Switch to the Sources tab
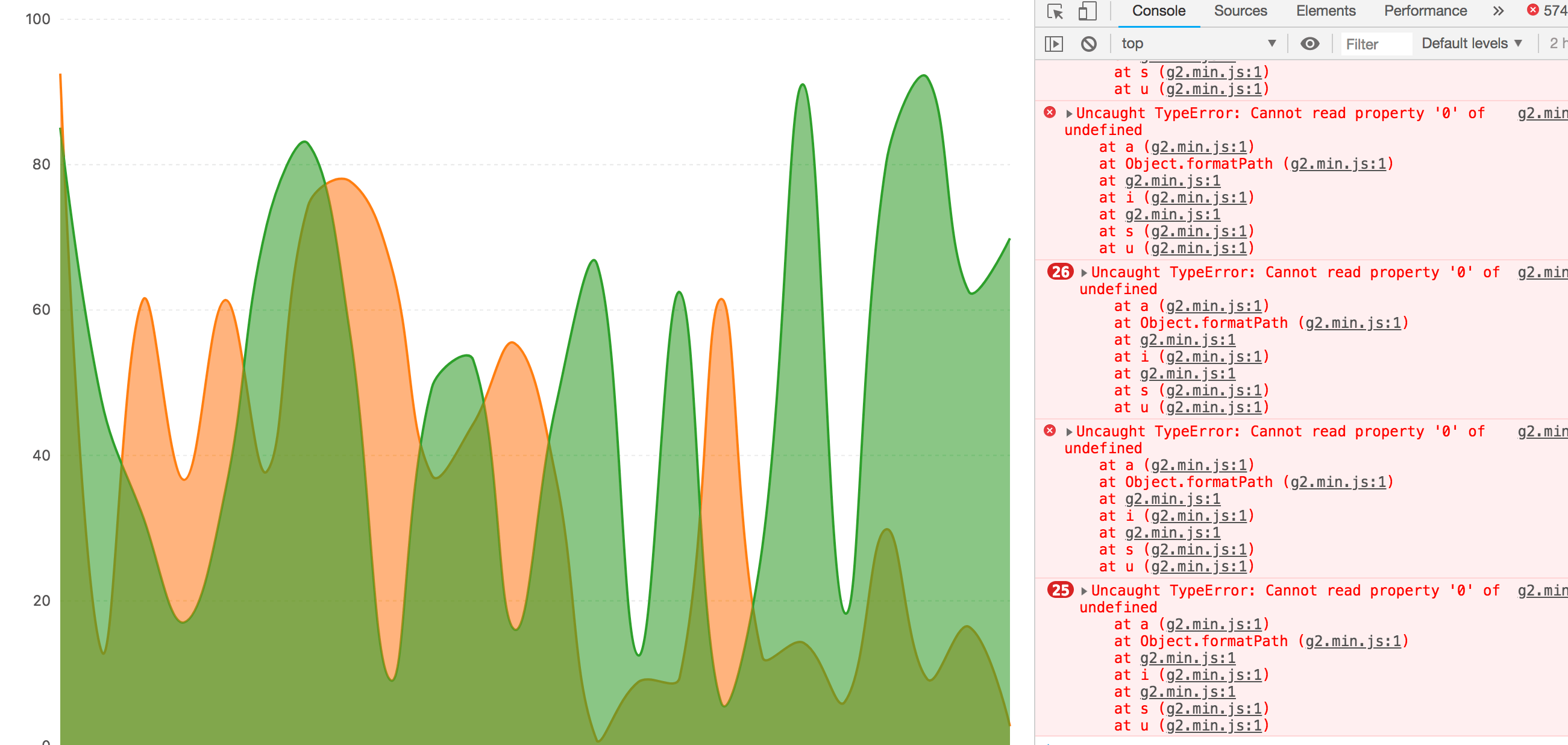Screen dimensions: 1568x745 pyautogui.click(x=1240, y=10)
